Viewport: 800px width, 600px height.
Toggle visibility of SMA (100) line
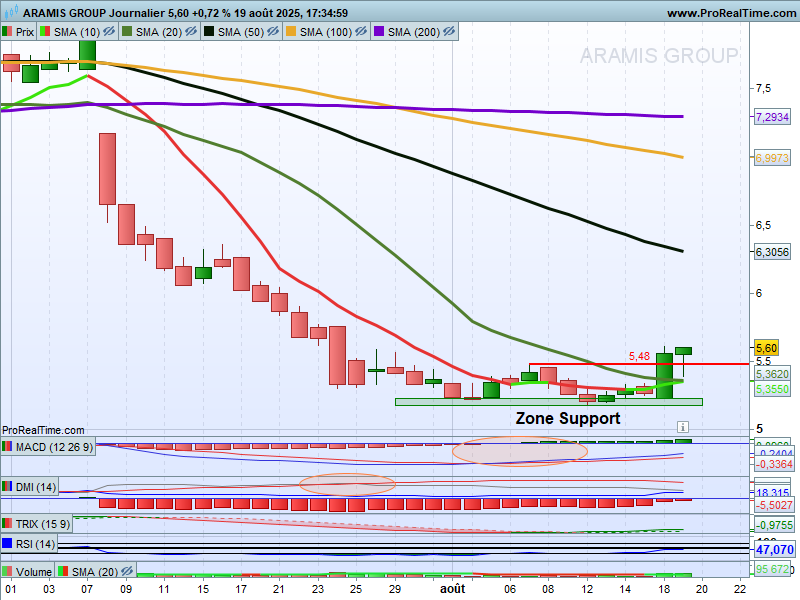pyautogui.click(x=361, y=32)
